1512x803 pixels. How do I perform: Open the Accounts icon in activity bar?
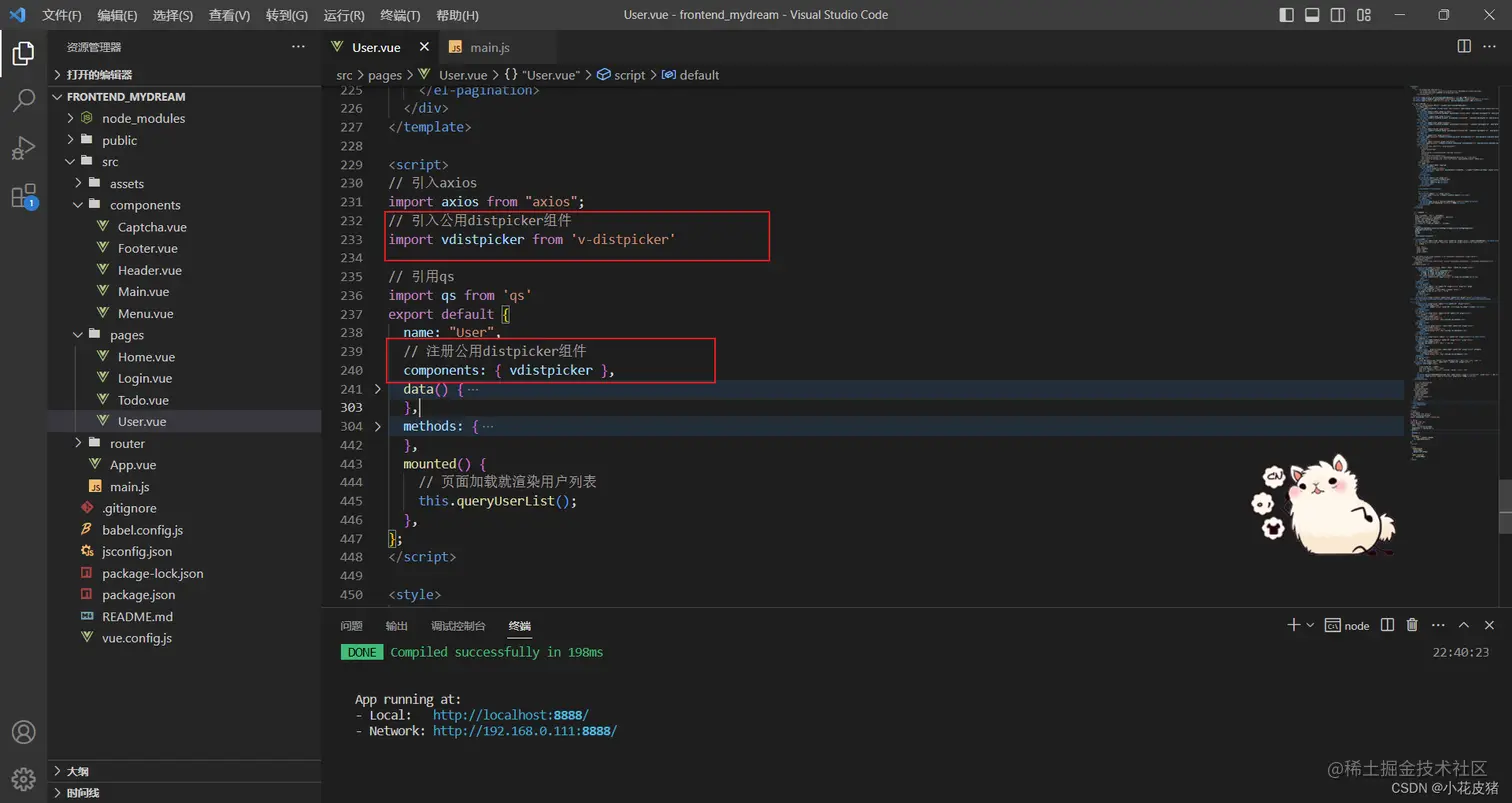point(23,733)
